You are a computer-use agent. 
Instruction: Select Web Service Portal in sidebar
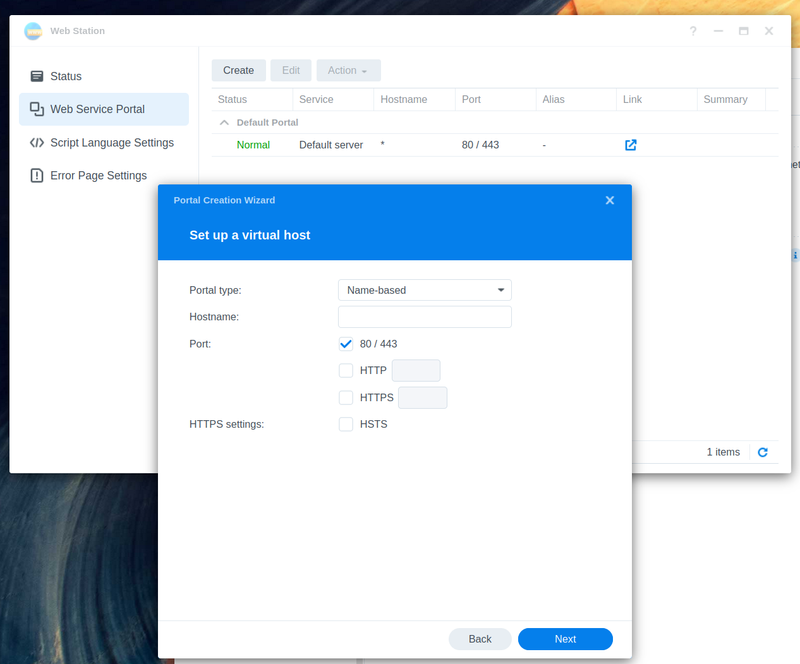(x=104, y=109)
